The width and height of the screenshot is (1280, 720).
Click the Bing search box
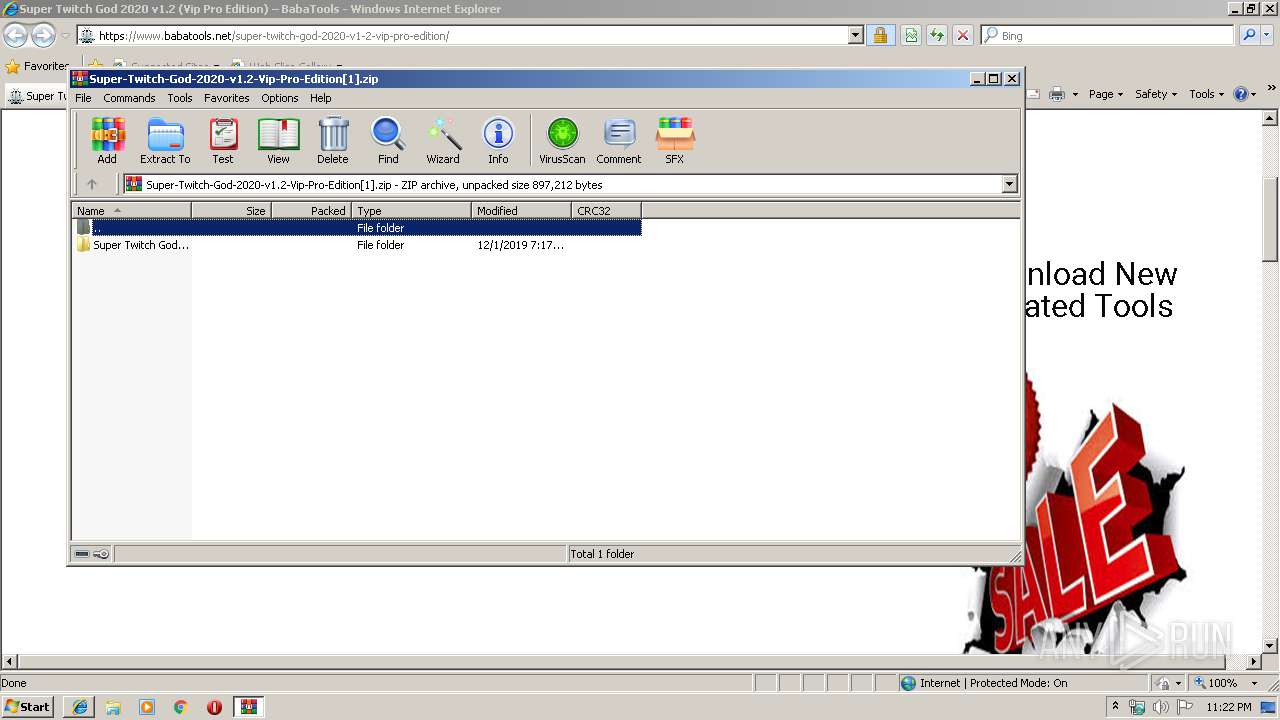click(1108, 36)
